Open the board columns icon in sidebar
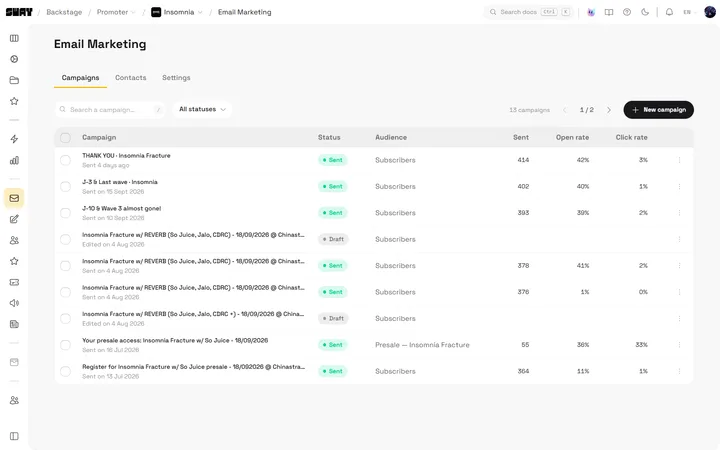Viewport: 720px width, 450px height. tap(14, 38)
